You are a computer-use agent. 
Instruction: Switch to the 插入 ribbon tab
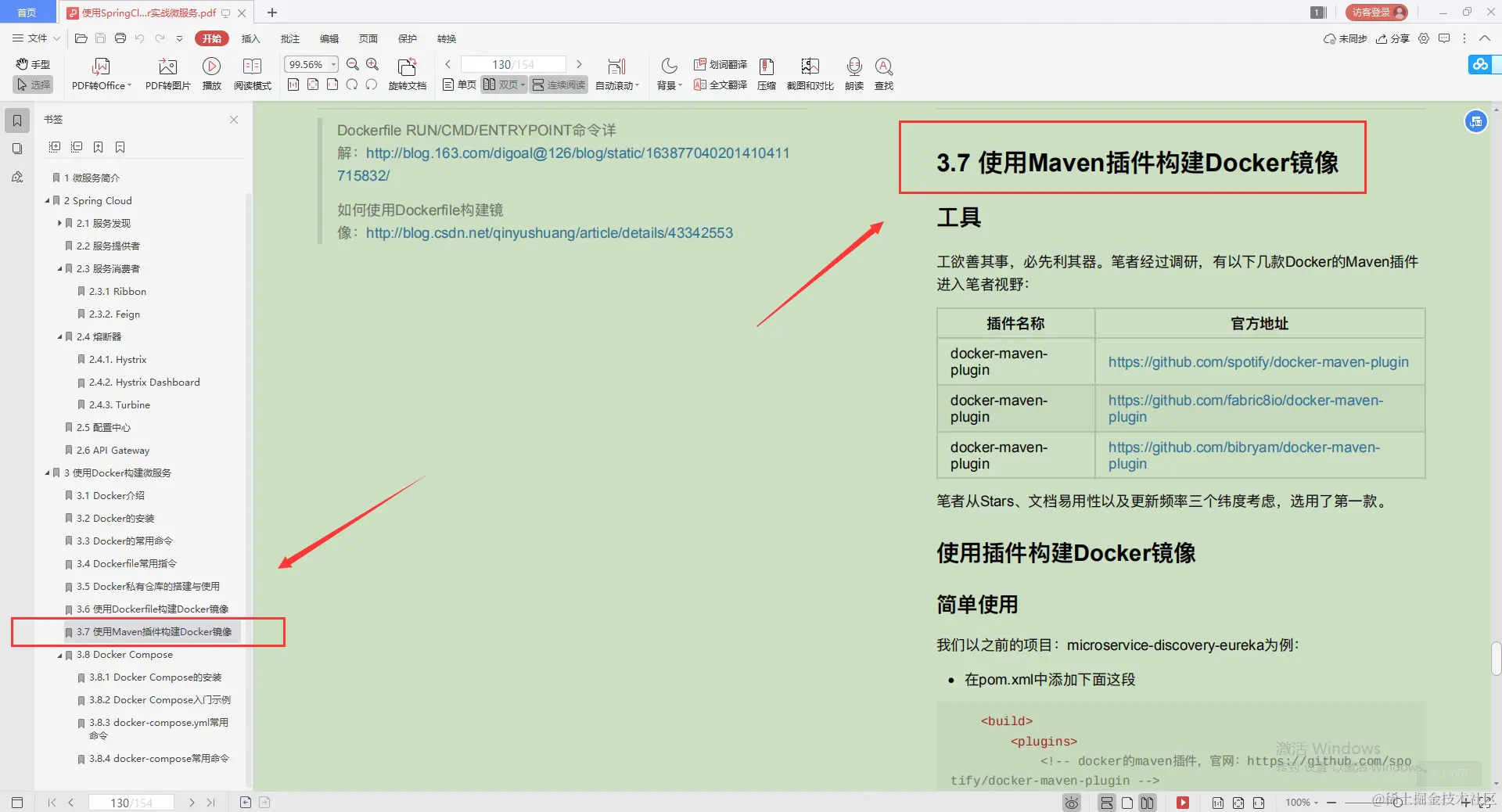point(250,38)
